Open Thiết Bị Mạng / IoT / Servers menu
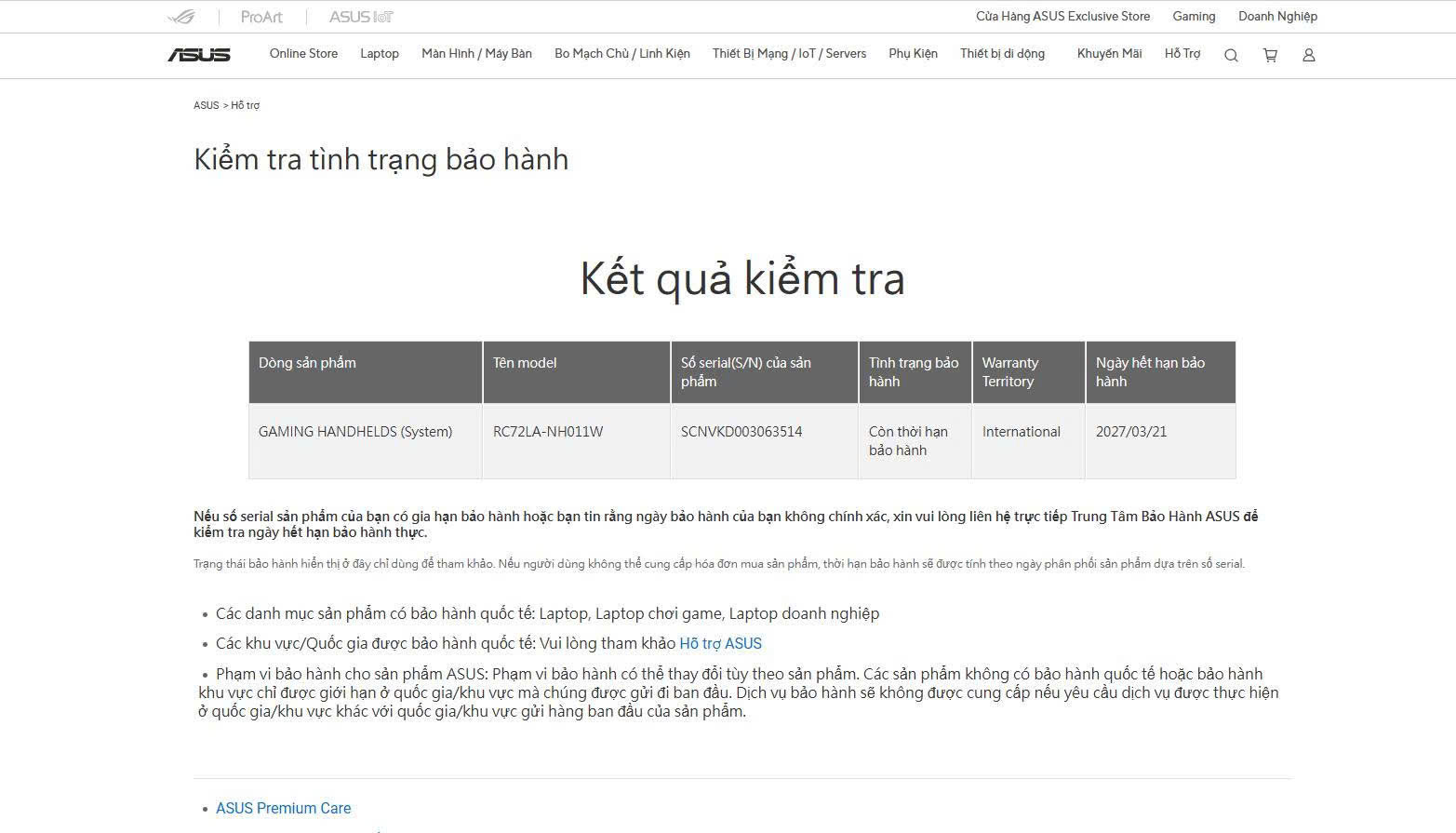The height and width of the screenshot is (833, 1456). [789, 53]
